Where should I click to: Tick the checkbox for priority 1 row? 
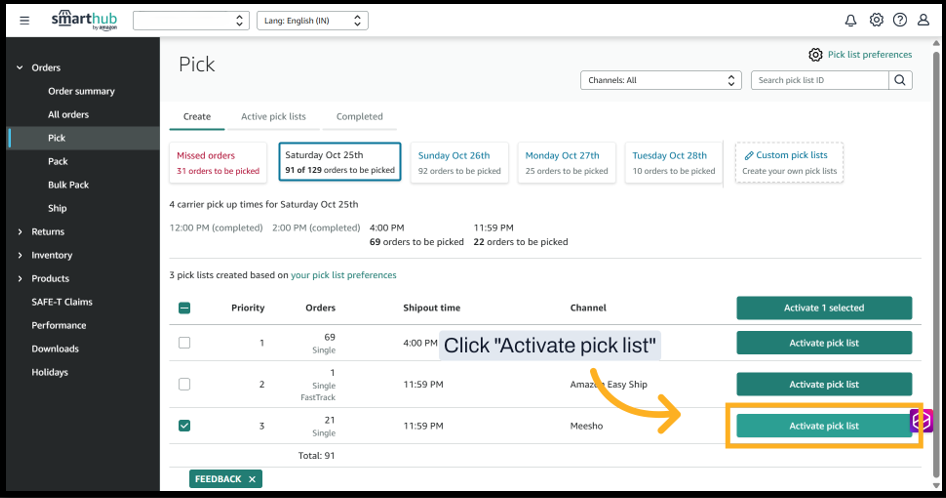(x=184, y=343)
